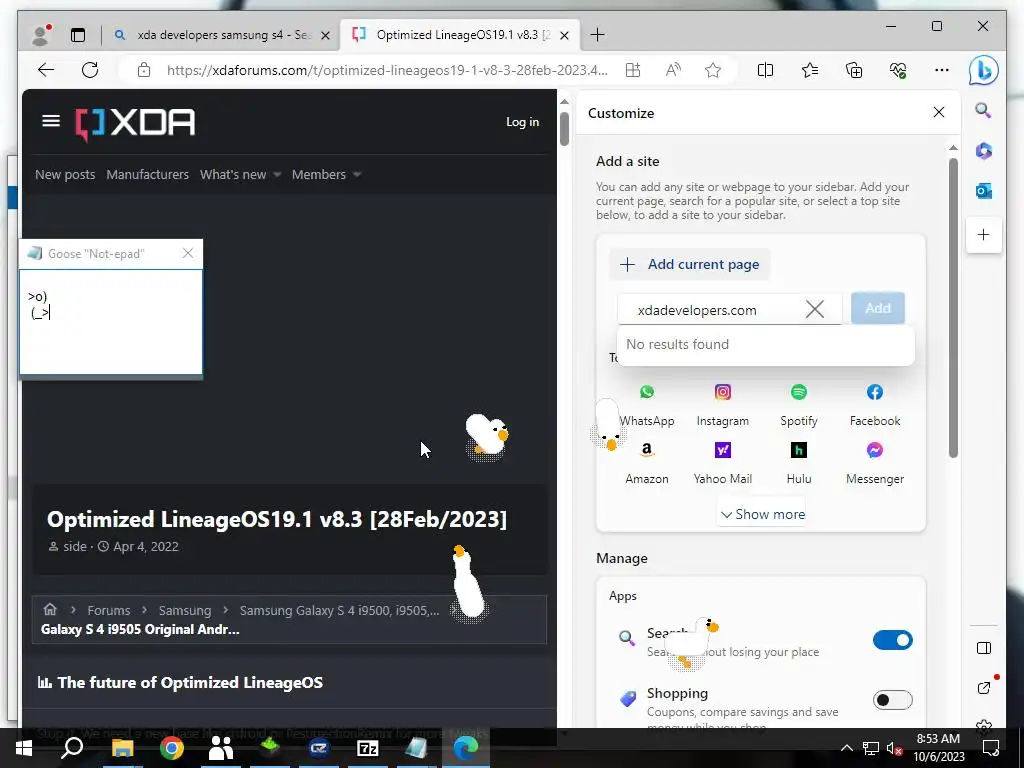This screenshot has height=768, width=1024.
Task: Add Yahoo Mail to sidebar
Action: click(x=723, y=462)
